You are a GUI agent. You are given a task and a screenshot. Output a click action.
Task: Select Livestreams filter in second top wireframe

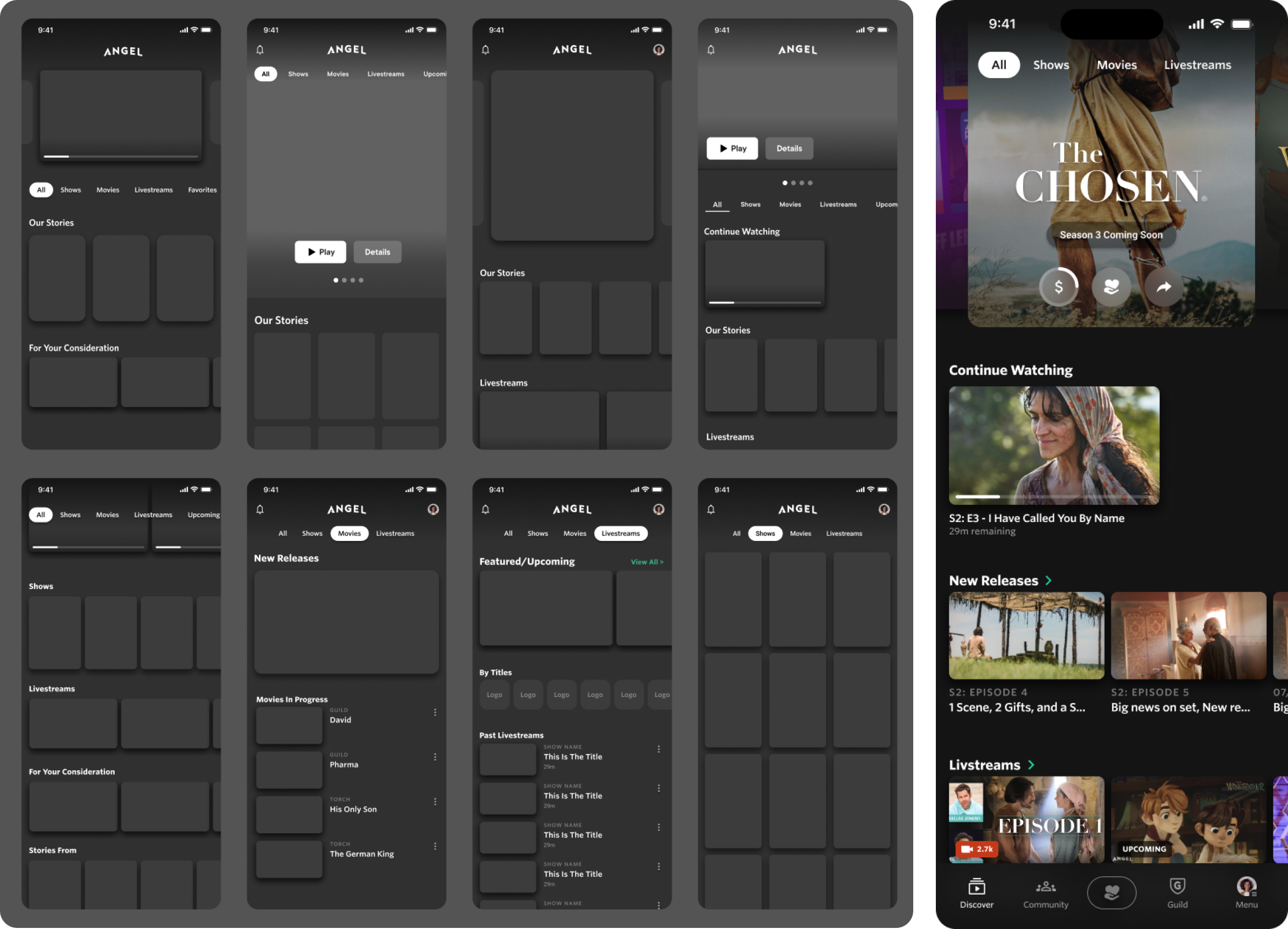(386, 74)
